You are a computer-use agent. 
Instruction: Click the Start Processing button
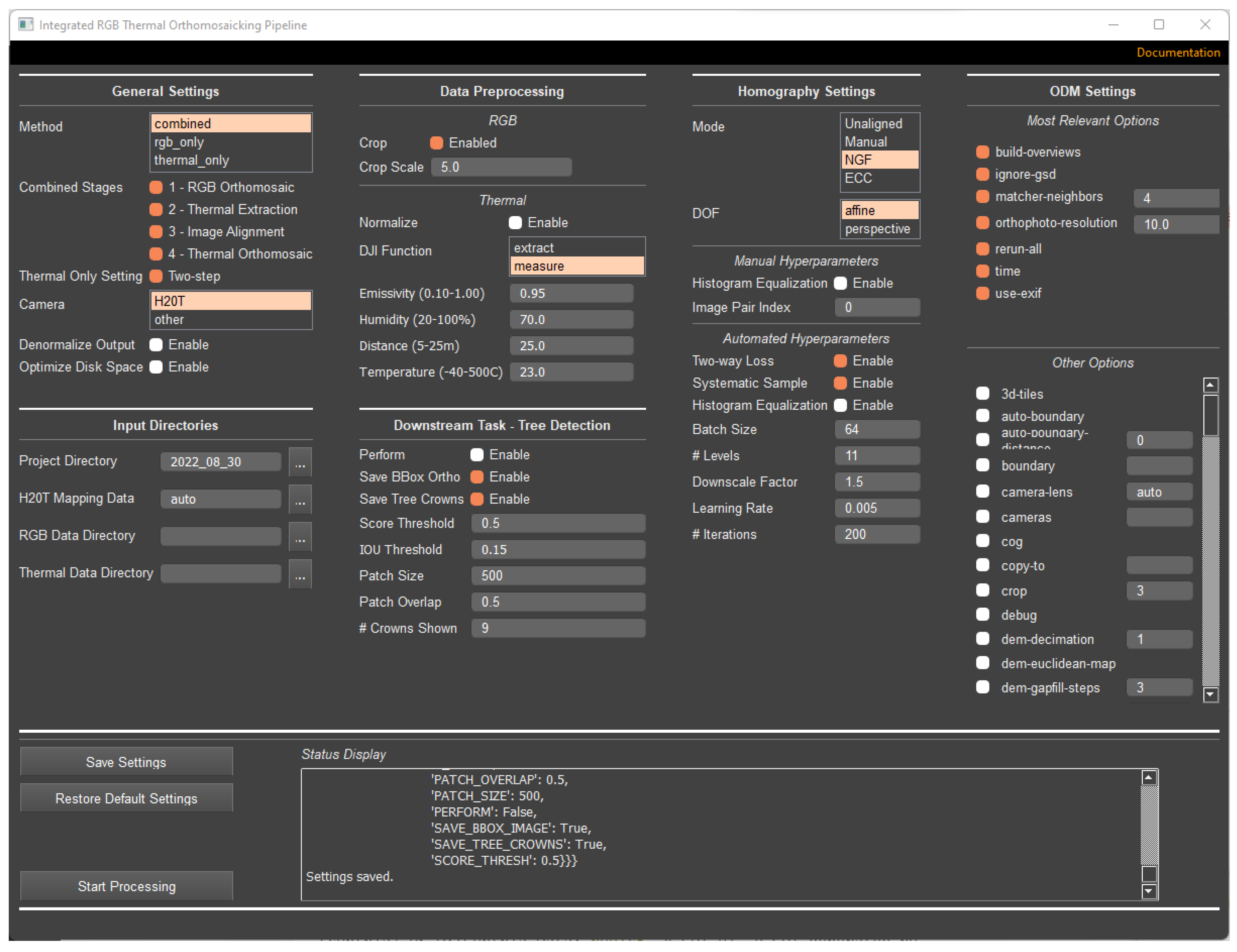coord(126,886)
